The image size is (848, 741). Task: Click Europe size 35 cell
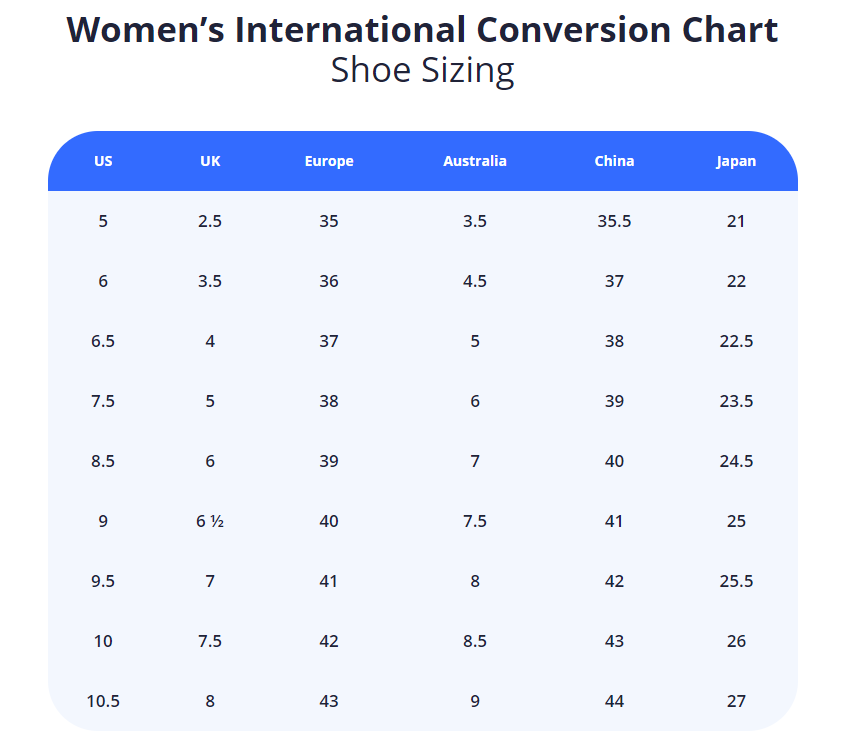[x=329, y=221]
